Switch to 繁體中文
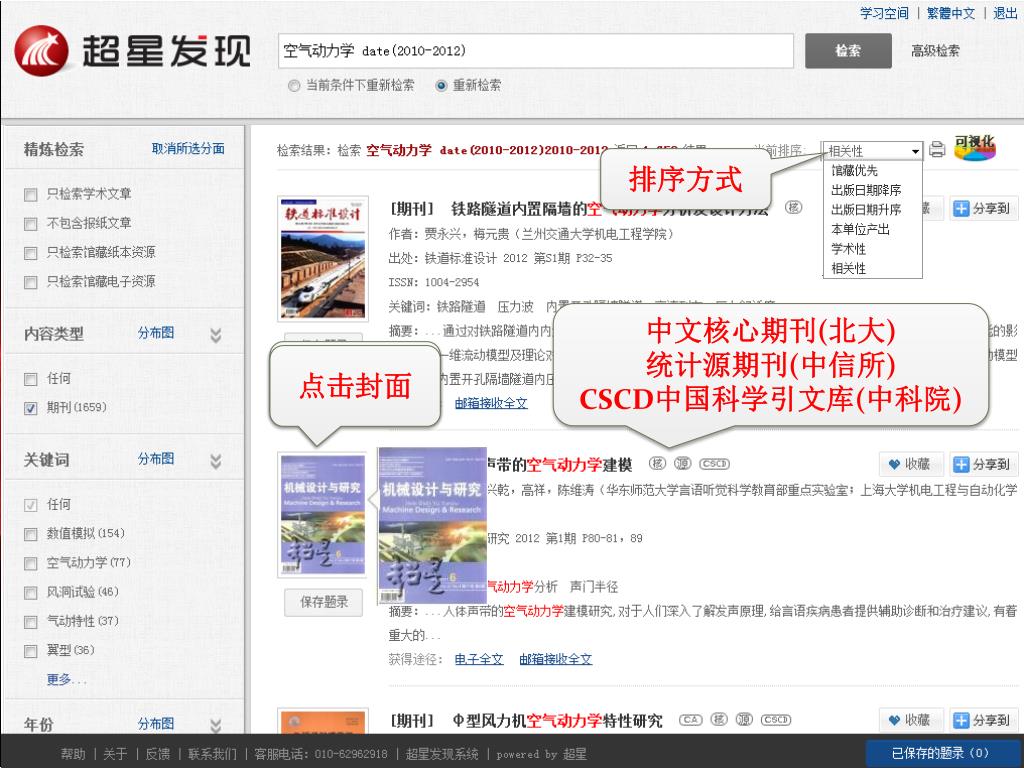This screenshot has width=1024, height=768. click(951, 13)
